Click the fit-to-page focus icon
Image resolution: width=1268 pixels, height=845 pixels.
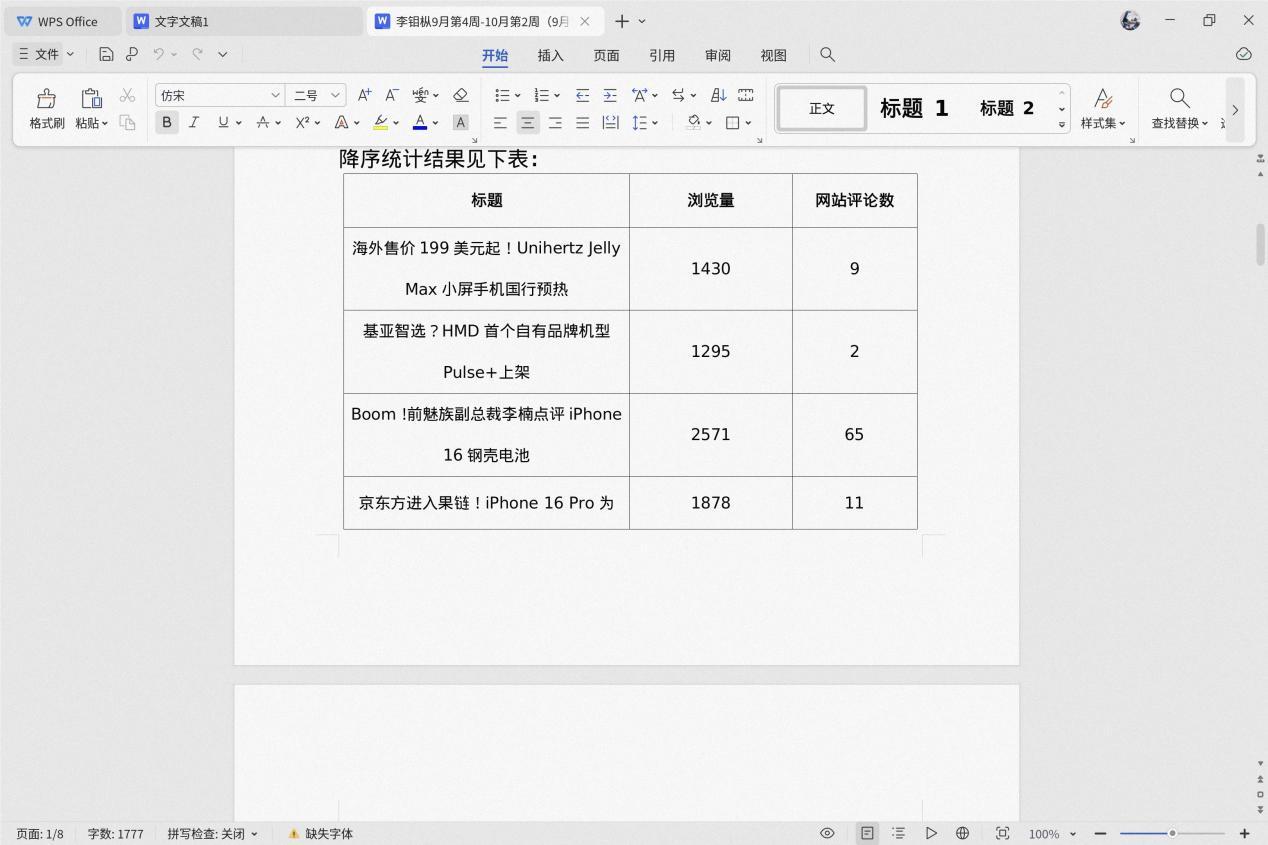click(x=1002, y=833)
